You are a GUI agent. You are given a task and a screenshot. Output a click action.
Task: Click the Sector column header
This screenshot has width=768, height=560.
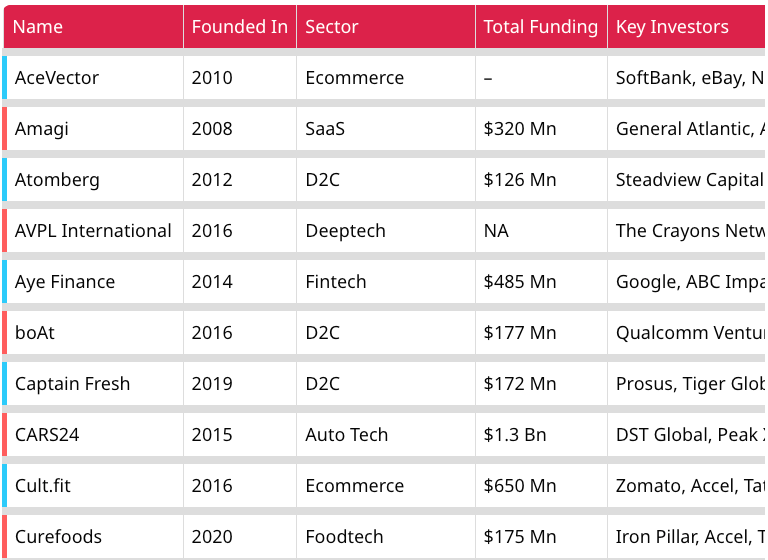point(332,27)
